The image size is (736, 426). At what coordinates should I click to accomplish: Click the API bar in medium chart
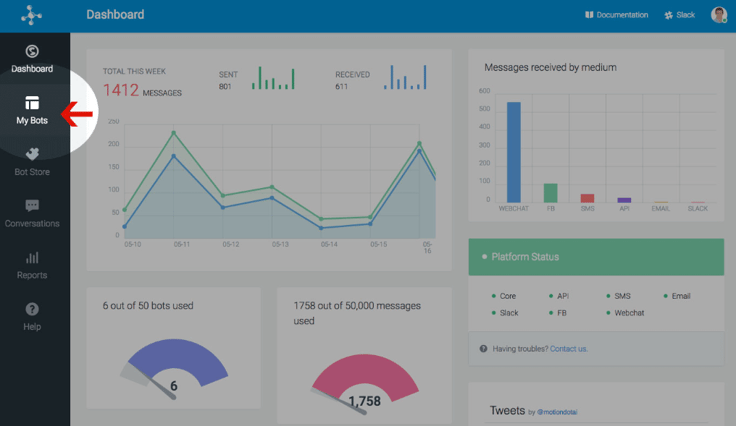pyautogui.click(x=624, y=200)
